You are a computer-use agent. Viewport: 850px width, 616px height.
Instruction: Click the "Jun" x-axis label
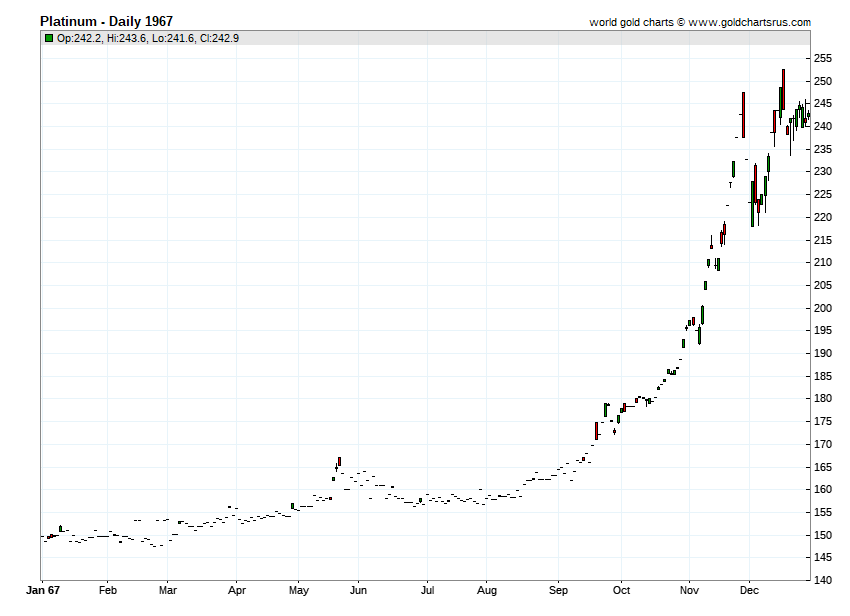coord(358,591)
